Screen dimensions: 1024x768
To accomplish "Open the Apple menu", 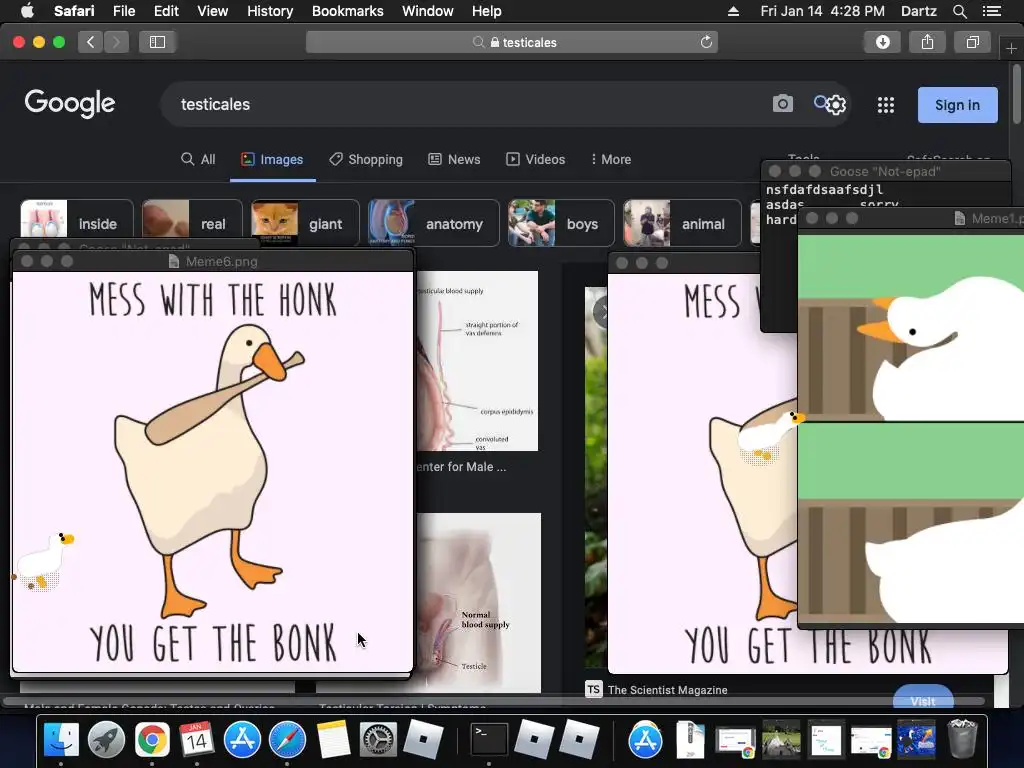I will point(27,11).
